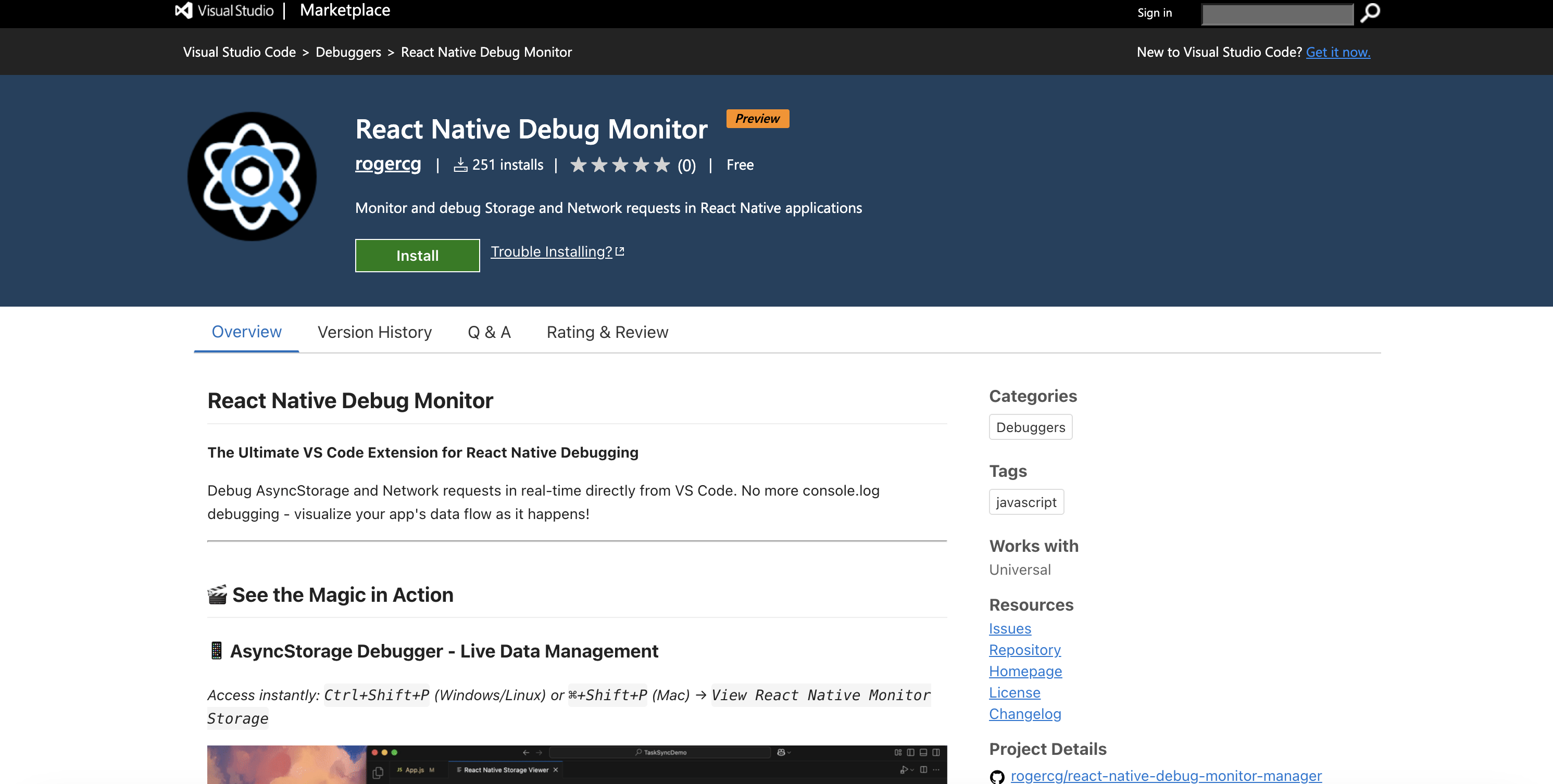Screen dimensions: 1553x784
Task: Click the AsyncStorage demo screenshot thumbnail
Action: (x=577, y=765)
